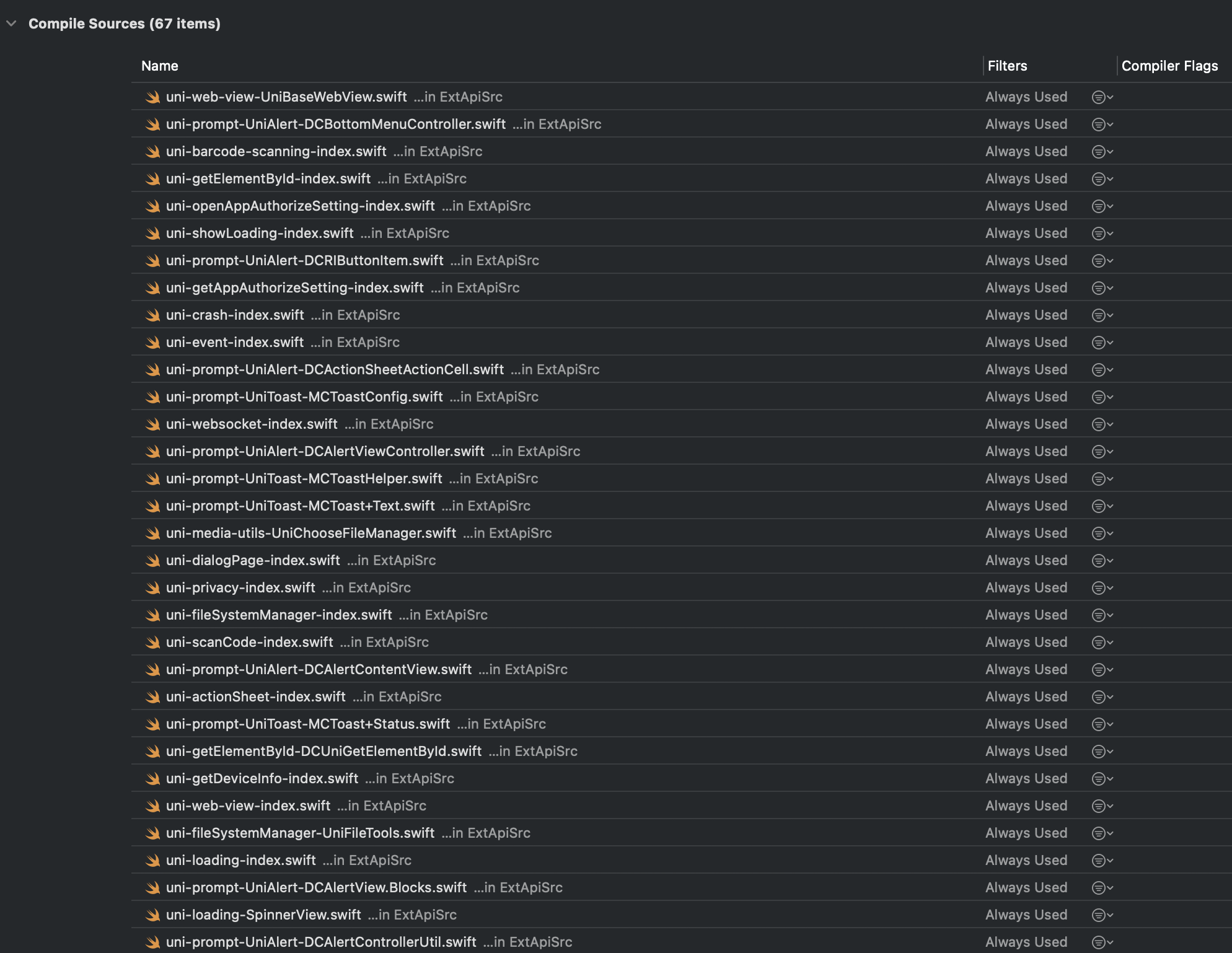Click Swift icon beside uni-scanCode-index.swift
1232x953 pixels.
(152, 643)
